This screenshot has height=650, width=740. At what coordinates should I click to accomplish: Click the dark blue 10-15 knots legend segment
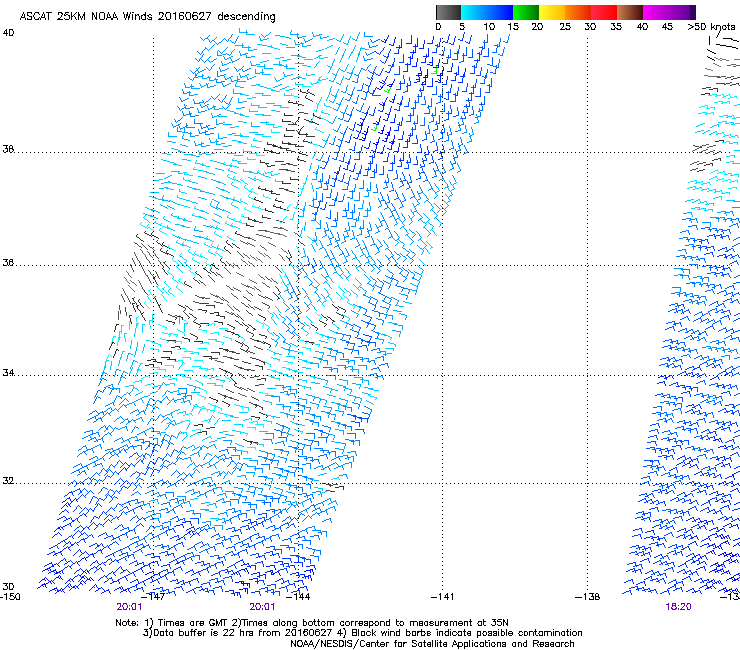pos(500,12)
